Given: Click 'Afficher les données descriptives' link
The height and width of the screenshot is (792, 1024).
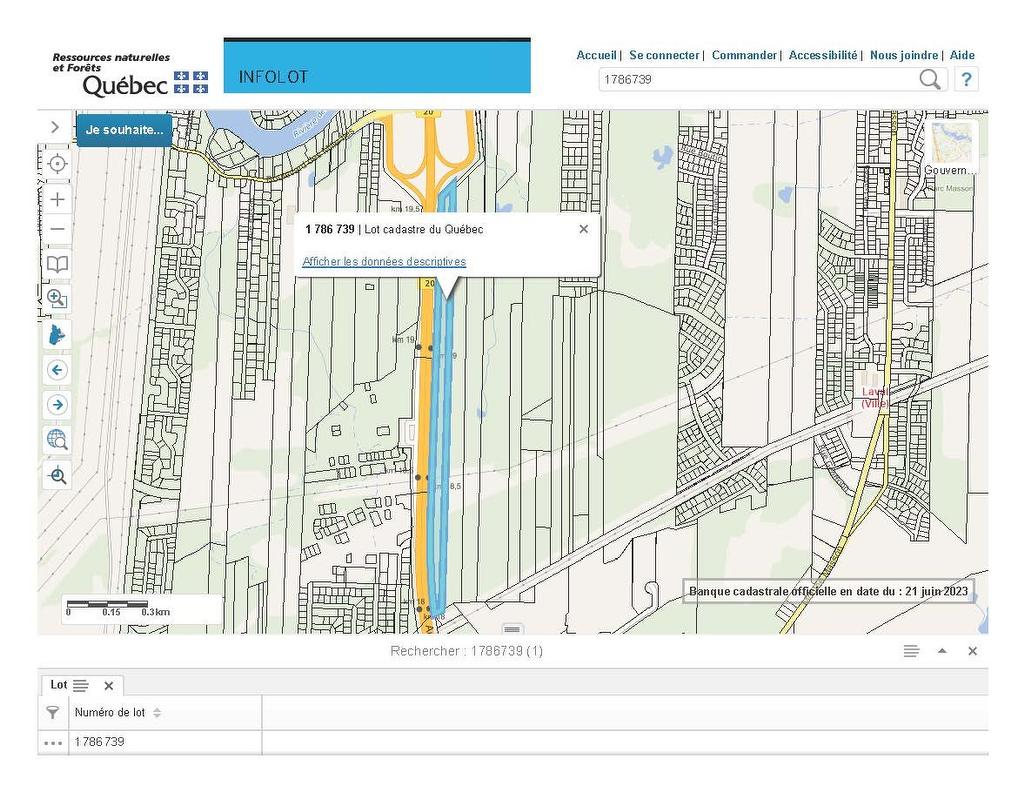Looking at the screenshot, I should pos(384,262).
